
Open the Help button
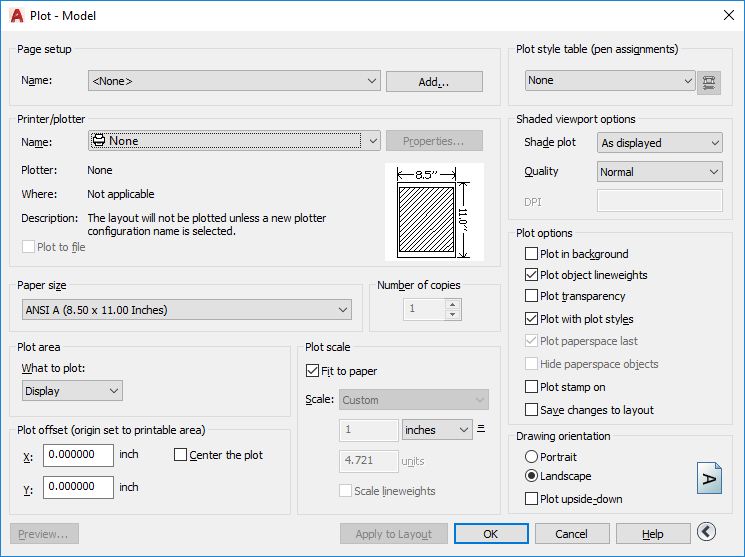click(x=652, y=534)
